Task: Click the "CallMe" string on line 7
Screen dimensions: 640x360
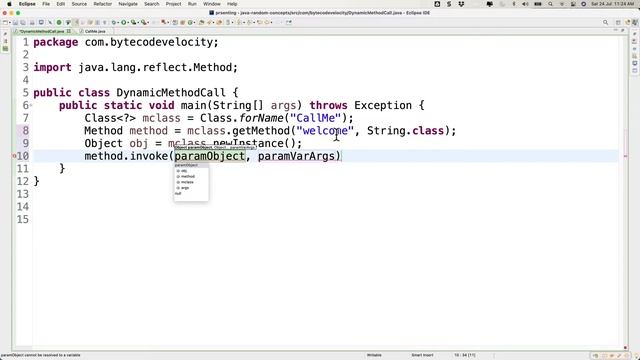Action: tap(315, 118)
